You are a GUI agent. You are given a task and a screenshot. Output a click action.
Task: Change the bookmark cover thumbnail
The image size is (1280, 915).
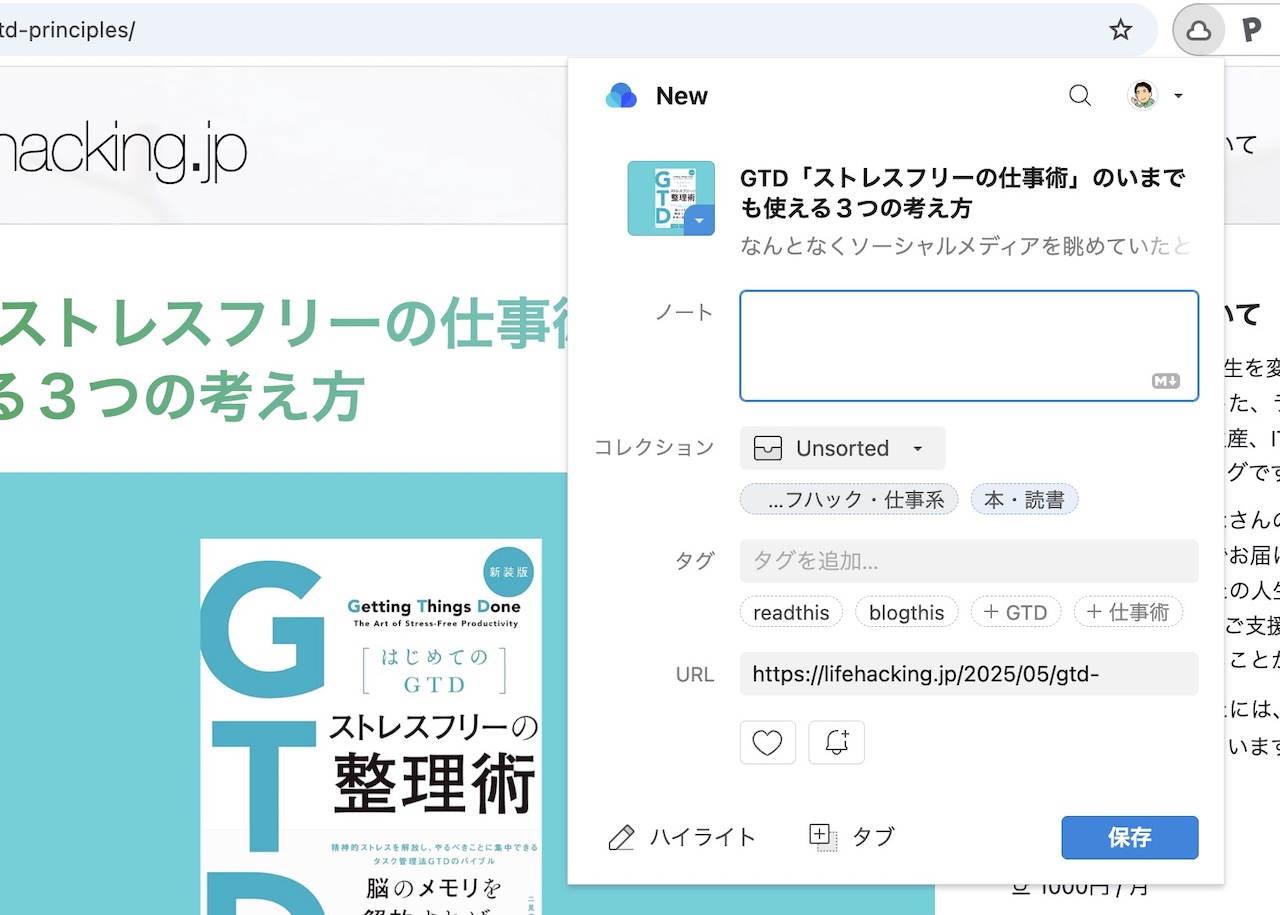671,198
